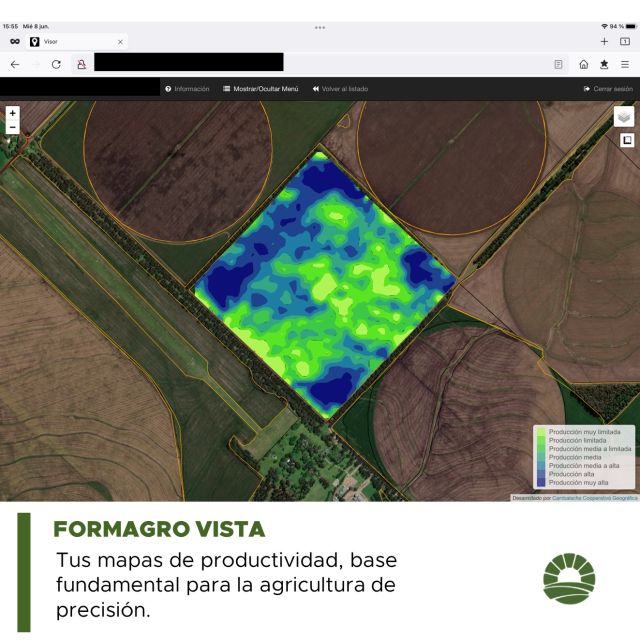Open the Información menu item
640x640 pixels.
(x=187, y=89)
